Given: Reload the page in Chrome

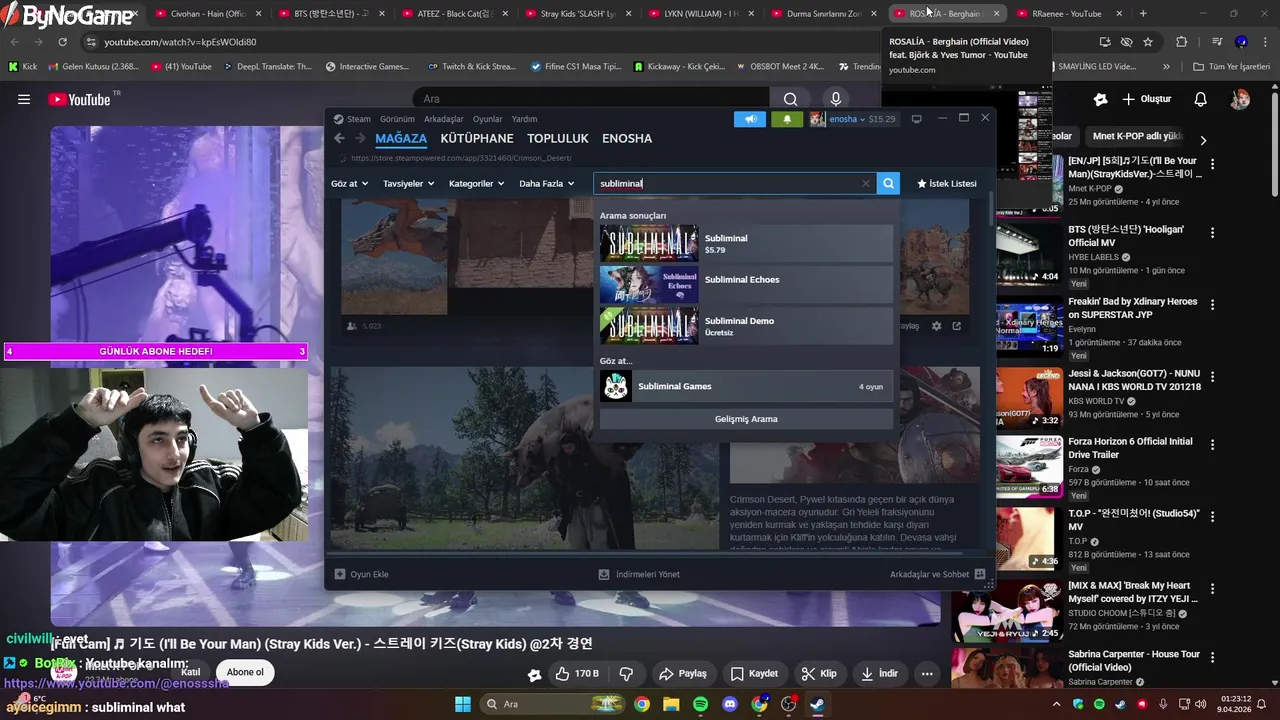Looking at the screenshot, I should coord(62,42).
